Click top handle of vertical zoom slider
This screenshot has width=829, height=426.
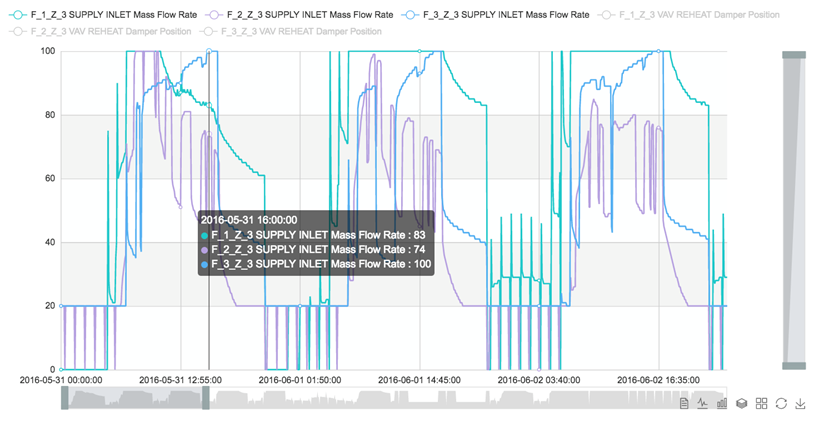794,55
